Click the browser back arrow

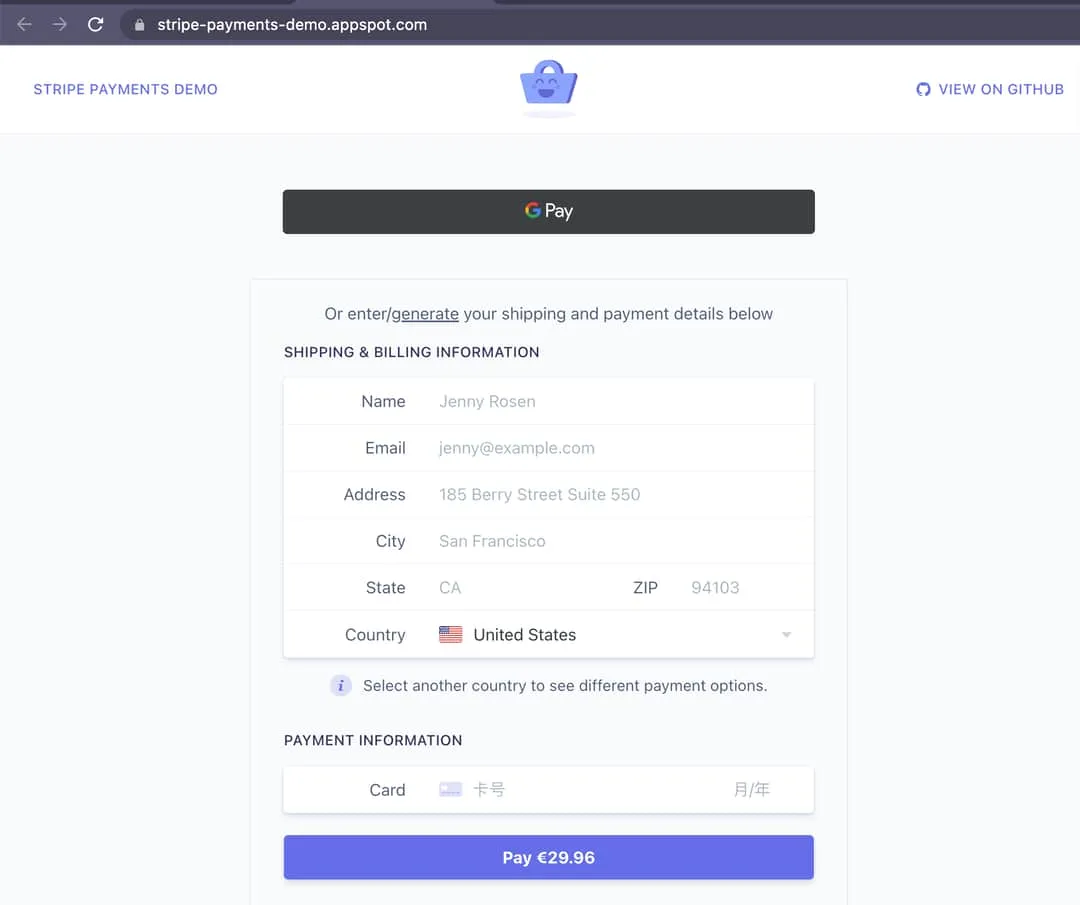click(22, 25)
